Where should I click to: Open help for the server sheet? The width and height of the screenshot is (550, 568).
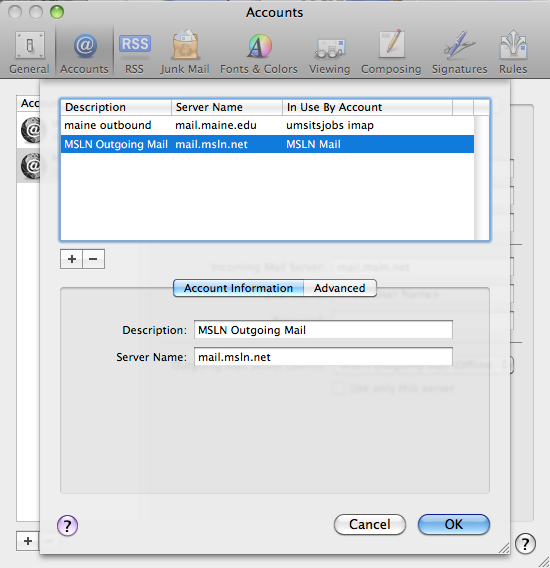(x=67, y=525)
